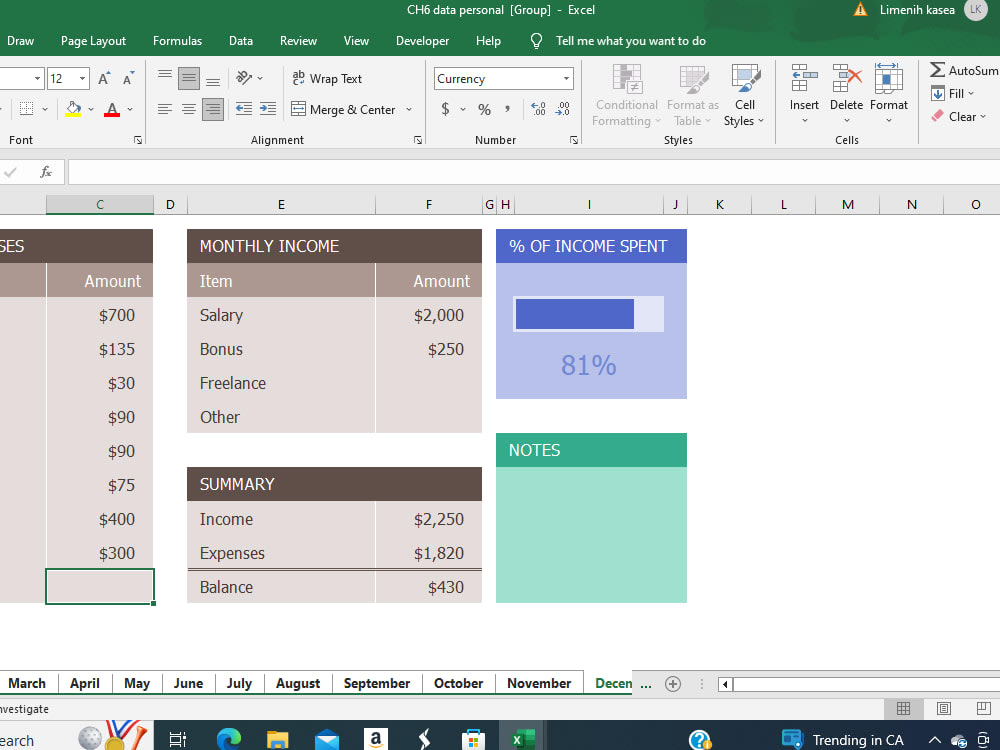
Task: Open Currency number format dropdown
Action: click(x=566, y=78)
